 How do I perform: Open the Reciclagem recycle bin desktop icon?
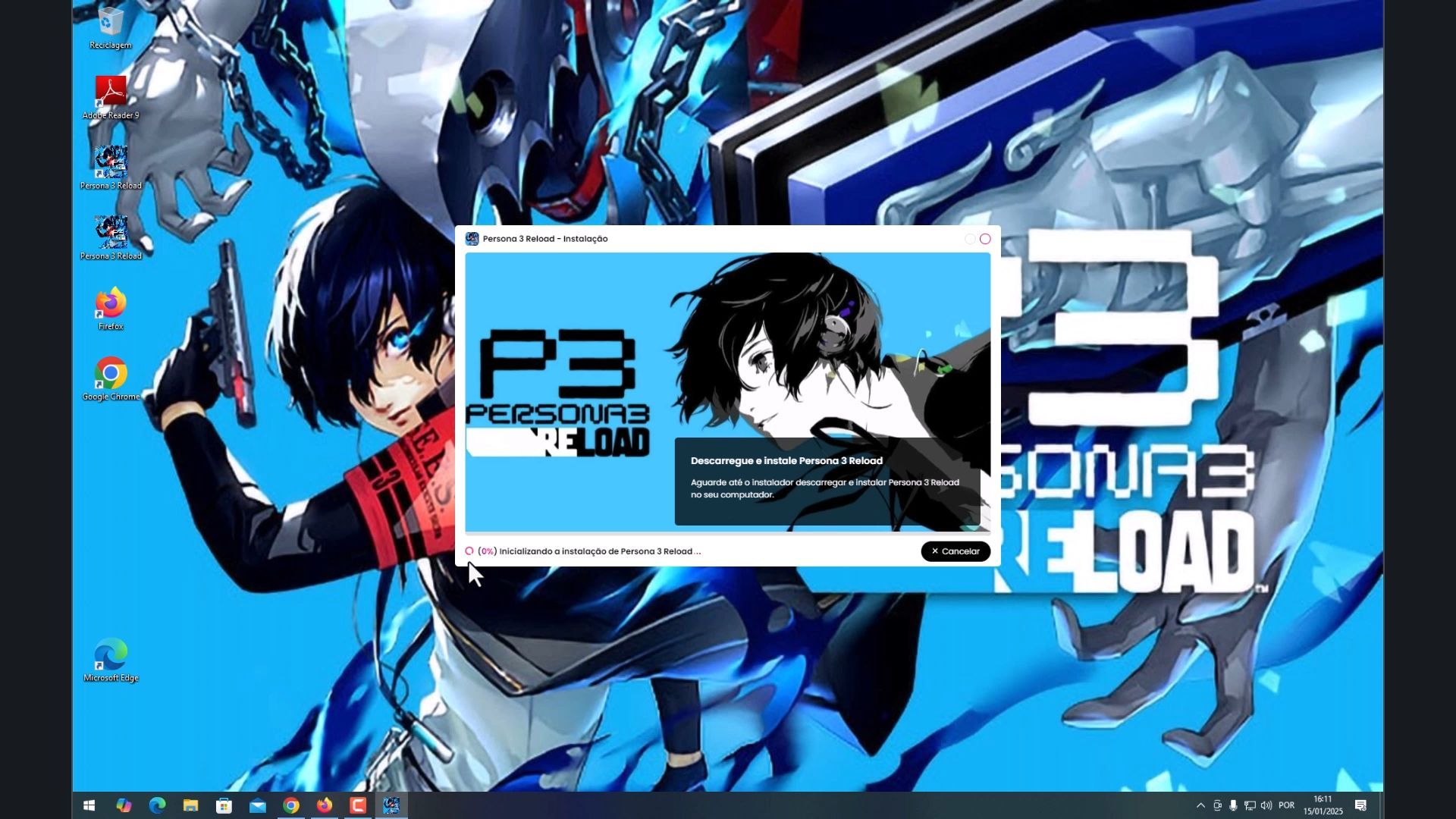pyautogui.click(x=111, y=29)
